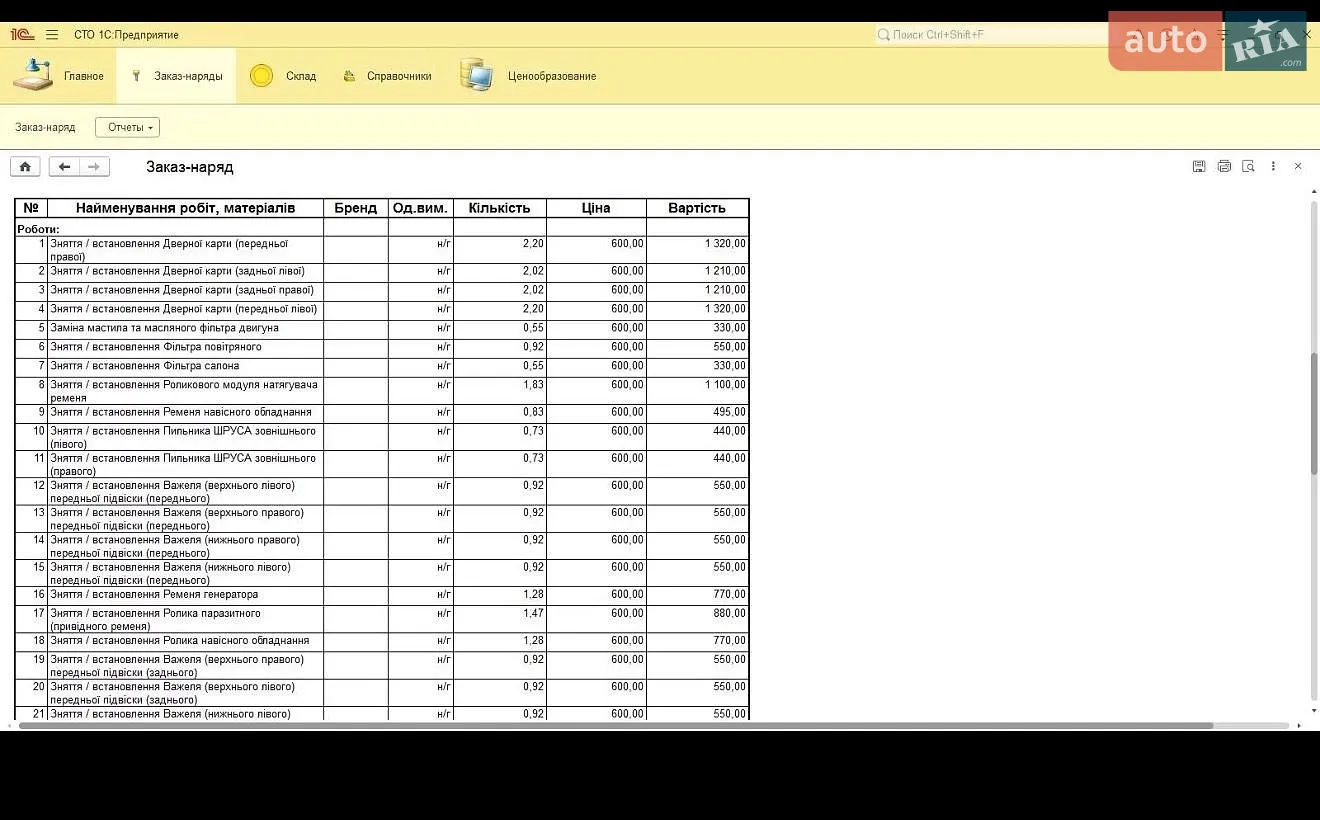Focus the Поиск search field
1320x820 pixels.
coord(990,35)
